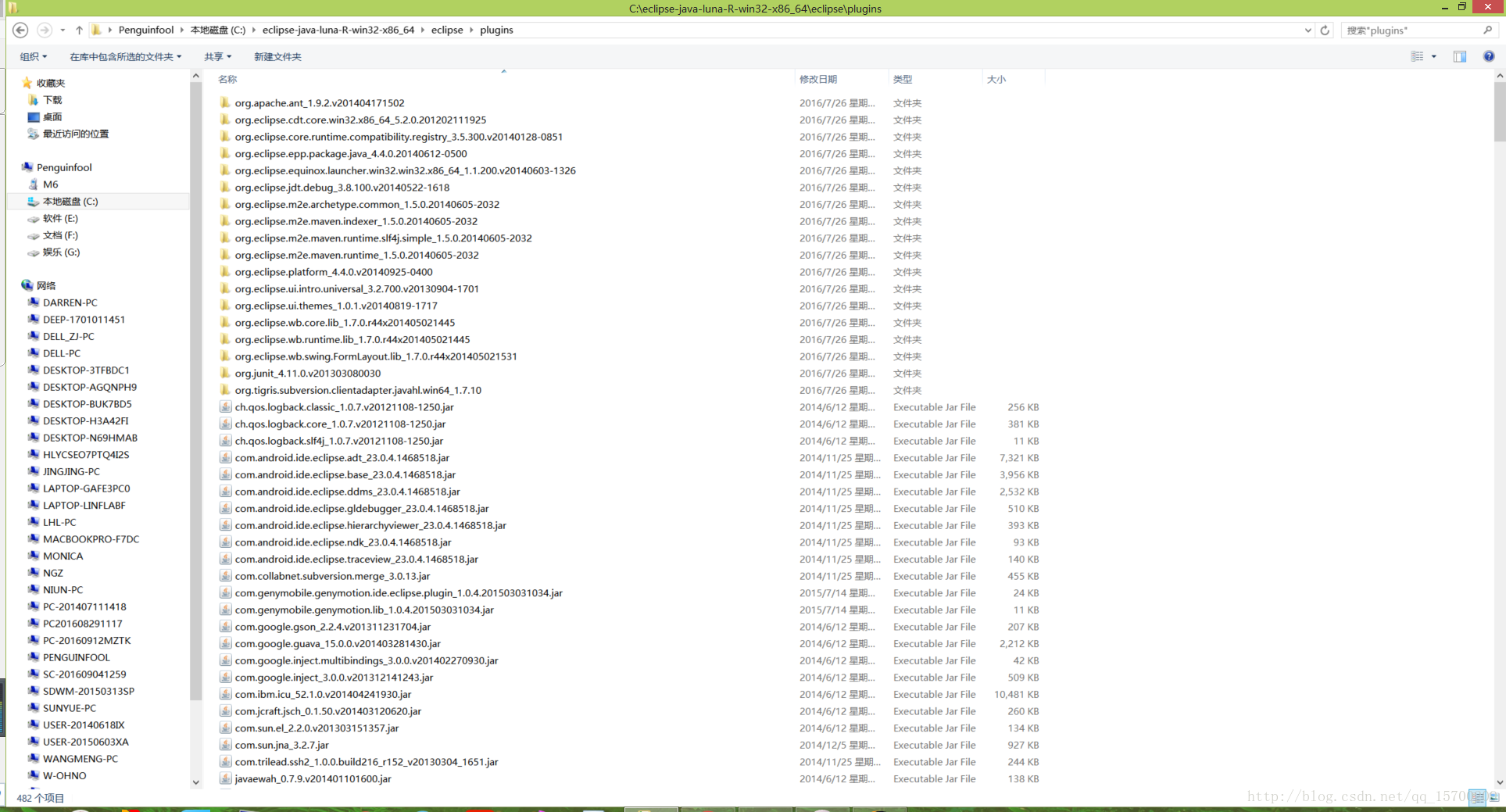Image resolution: width=1506 pixels, height=812 pixels.
Task: Open 在库中包含所选的文件夹 menu
Action: (x=125, y=56)
